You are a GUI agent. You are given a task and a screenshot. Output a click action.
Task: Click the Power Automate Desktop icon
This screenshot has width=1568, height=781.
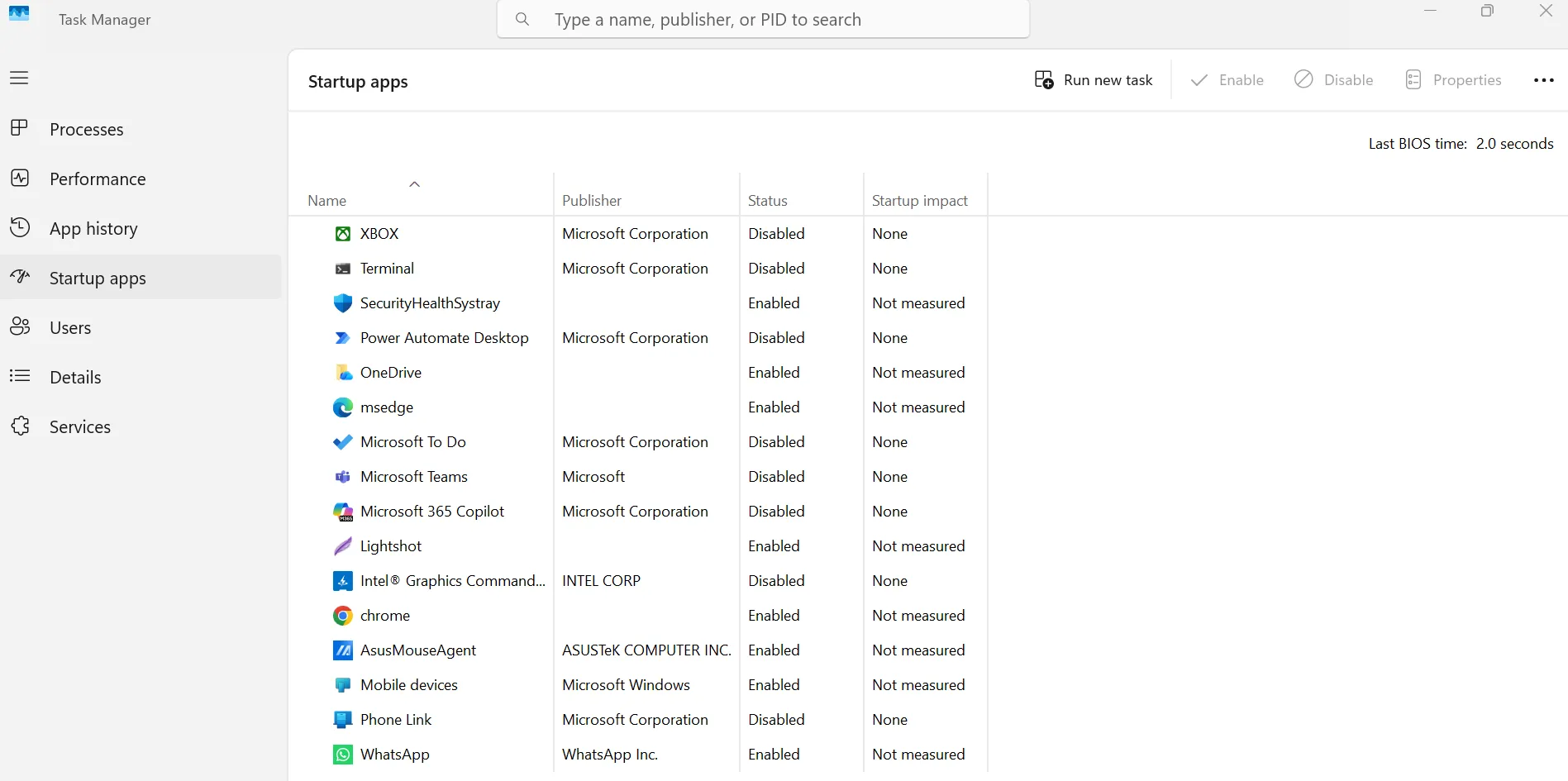pos(343,338)
